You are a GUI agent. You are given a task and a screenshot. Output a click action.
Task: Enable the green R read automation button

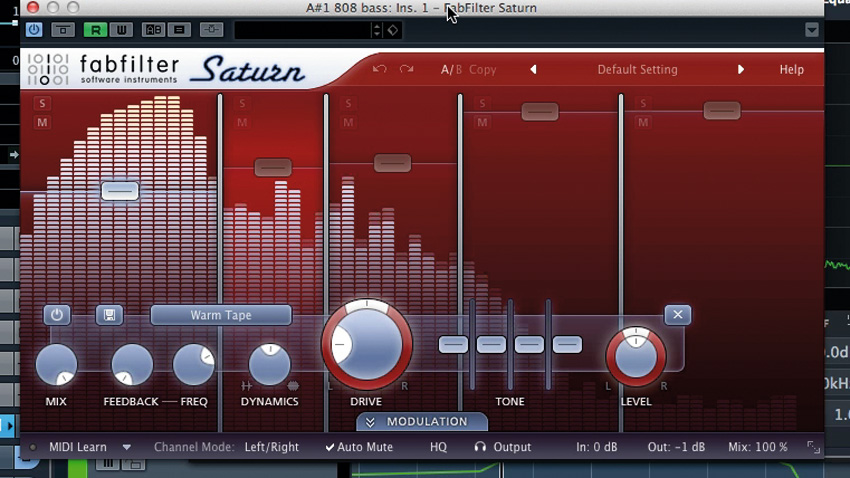point(95,30)
